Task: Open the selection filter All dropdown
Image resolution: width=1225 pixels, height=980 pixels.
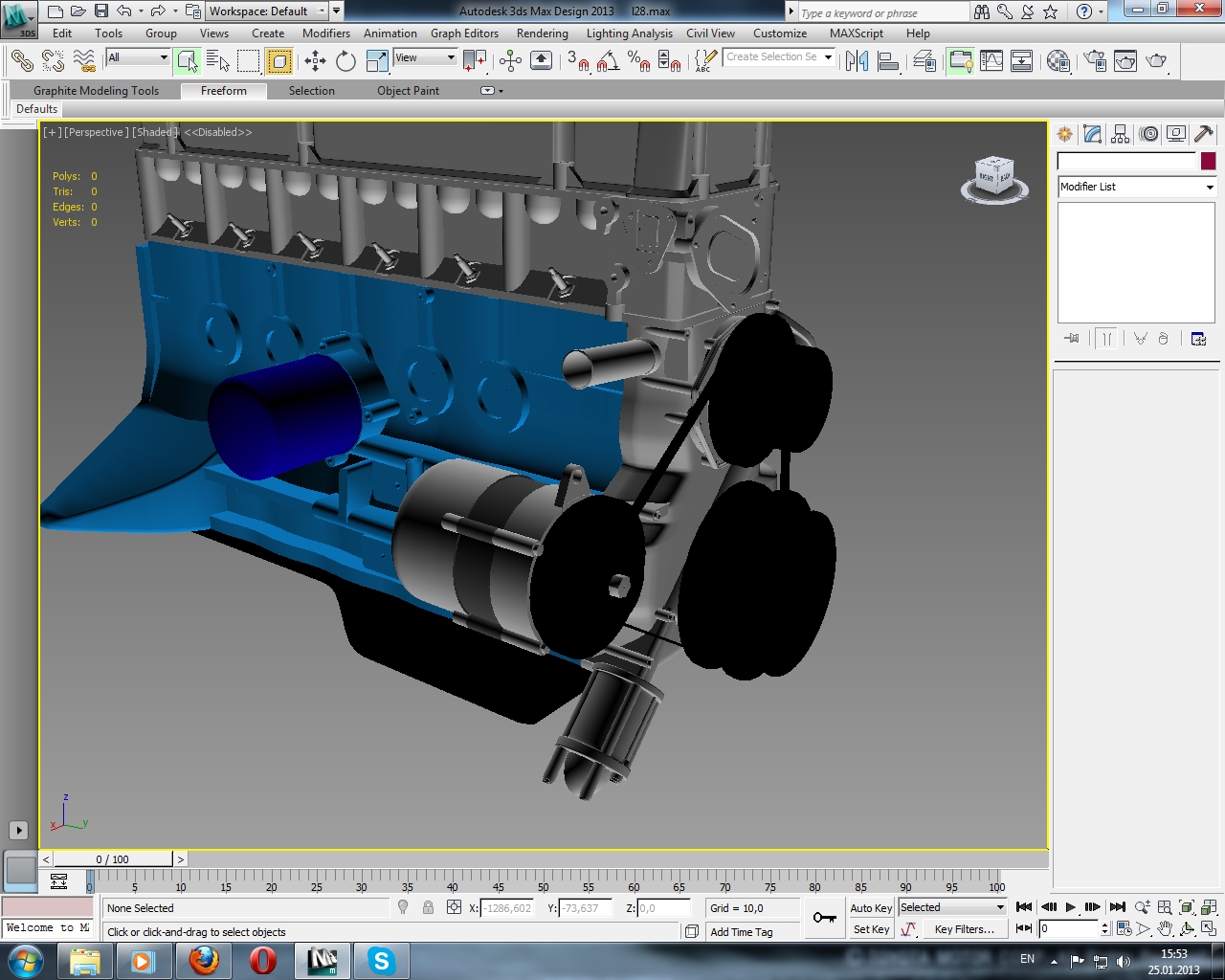Action: tap(138, 57)
